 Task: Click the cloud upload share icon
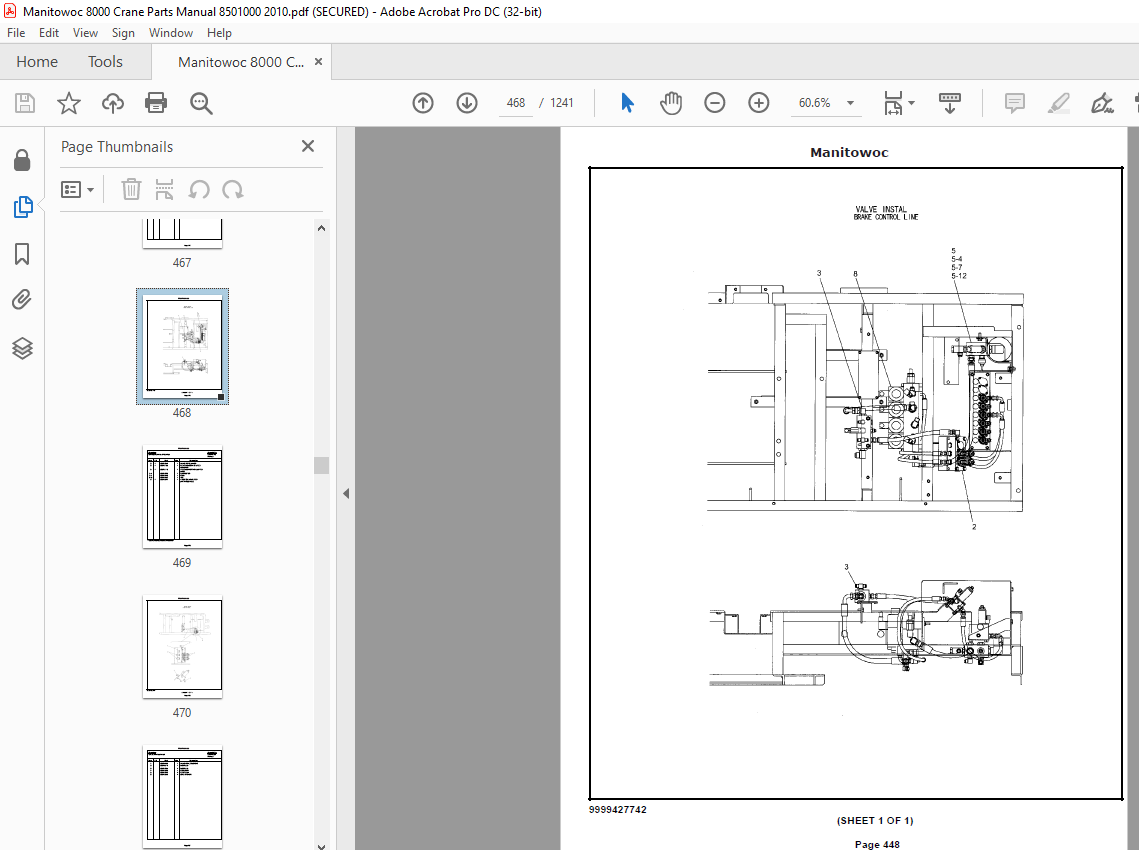113,103
